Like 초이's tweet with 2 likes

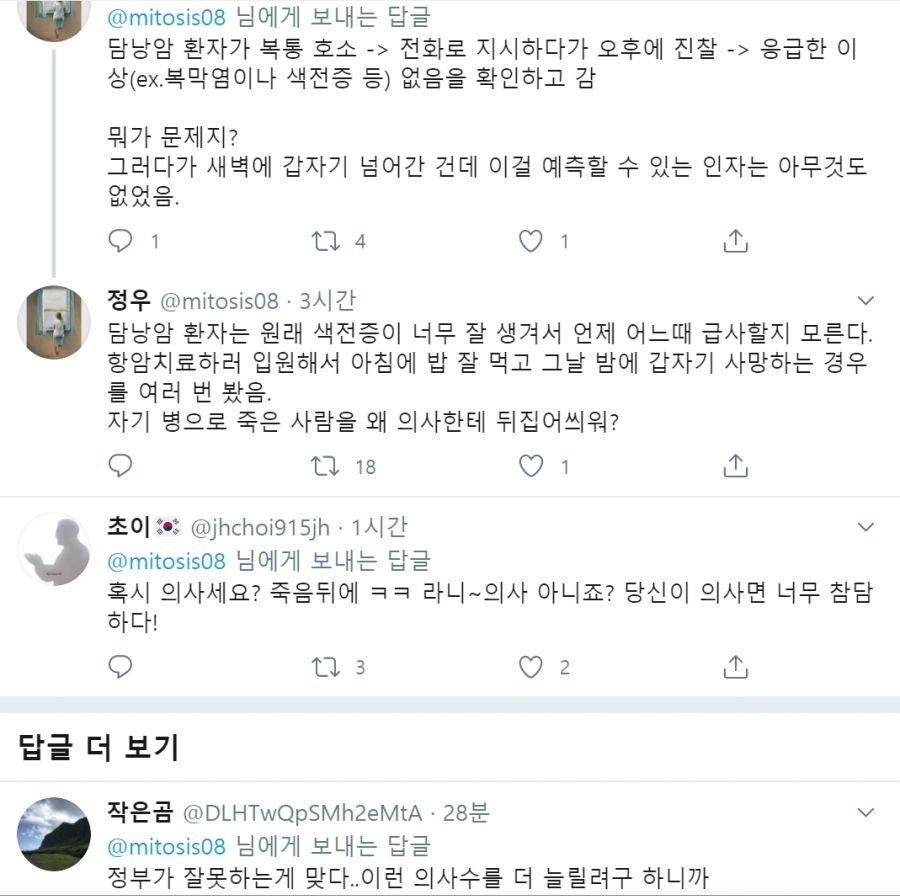[x=531, y=667]
